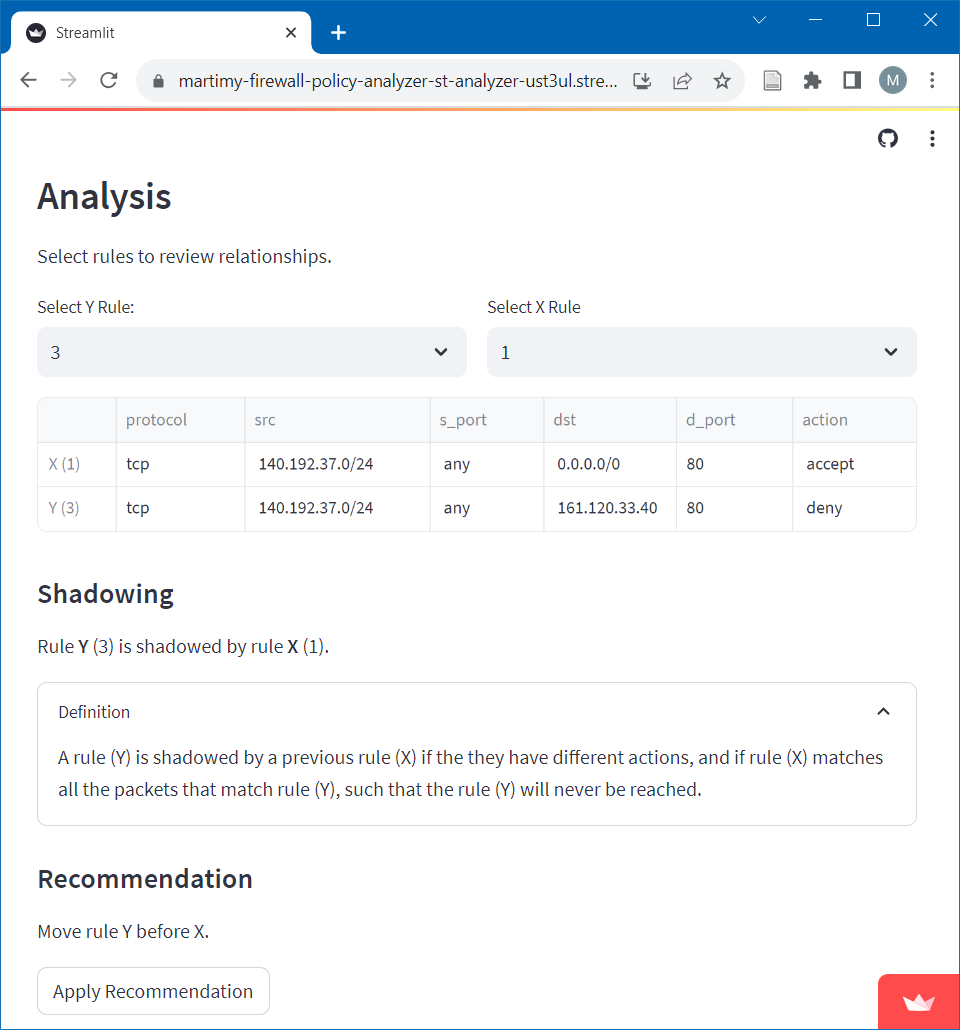Open the Select X Rule dropdown
The height and width of the screenshot is (1030, 960).
[x=702, y=352]
